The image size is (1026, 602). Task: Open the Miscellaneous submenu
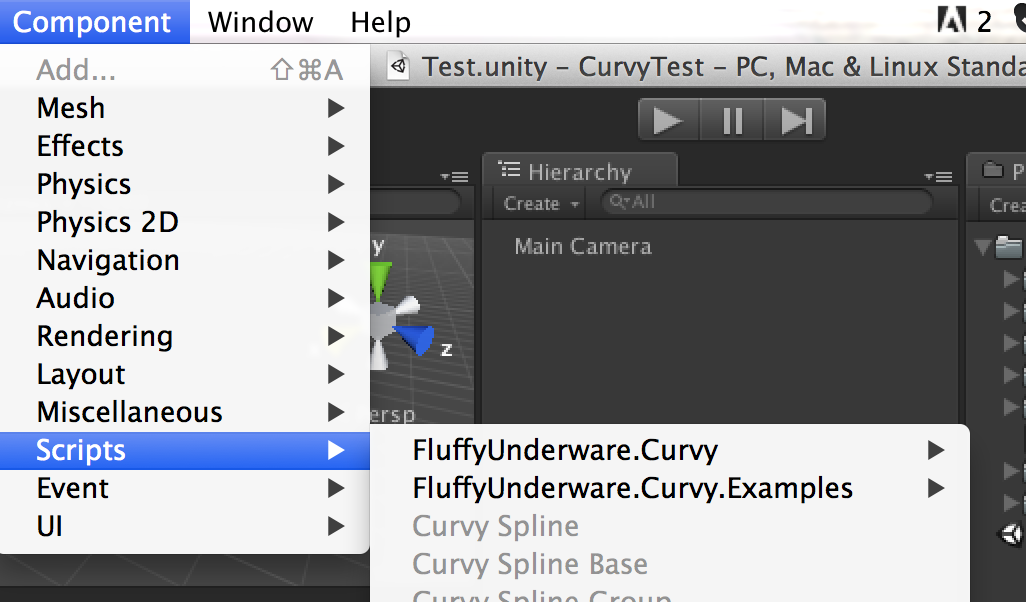185,412
